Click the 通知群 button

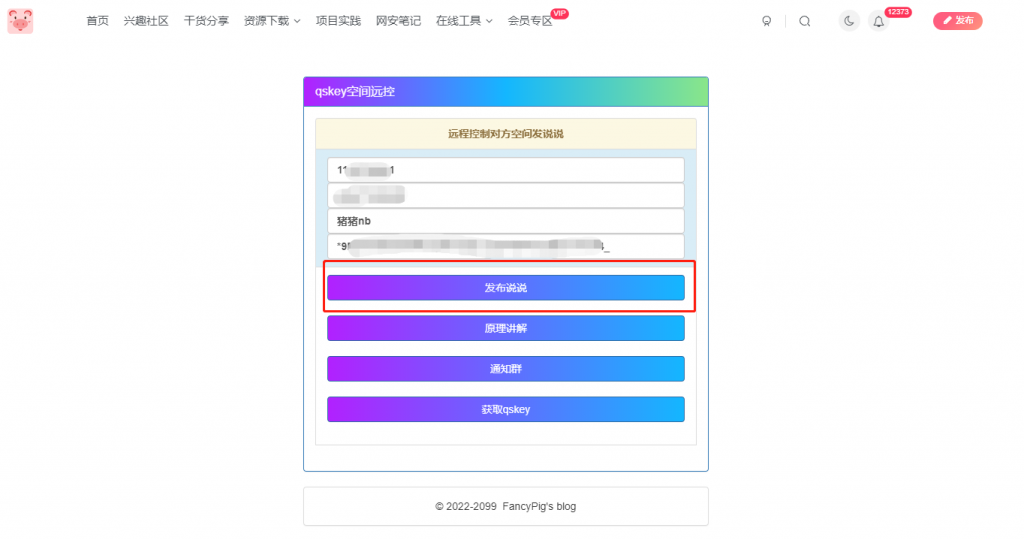(x=505, y=369)
